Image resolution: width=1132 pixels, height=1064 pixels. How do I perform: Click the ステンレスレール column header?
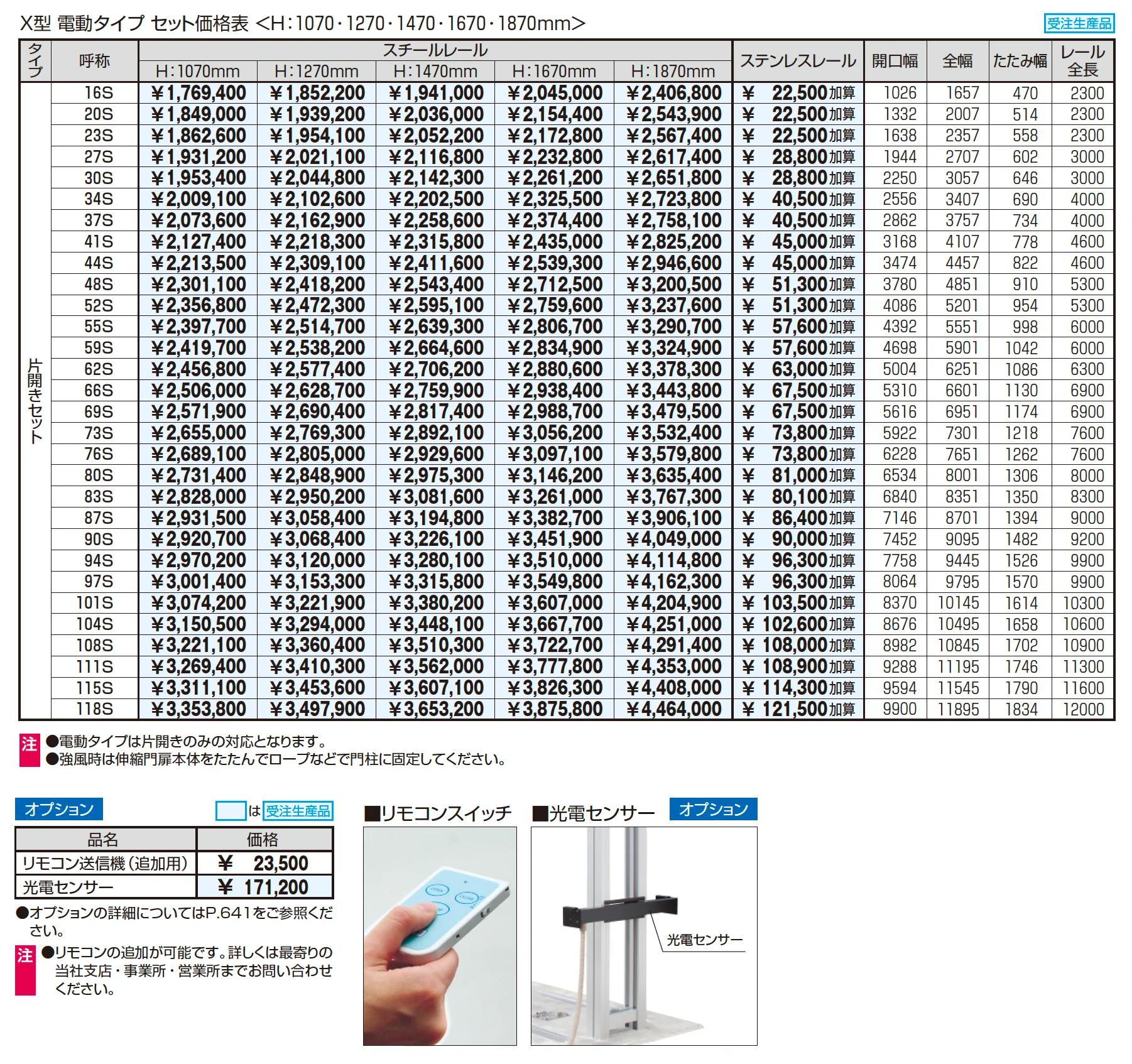coord(798,61)
